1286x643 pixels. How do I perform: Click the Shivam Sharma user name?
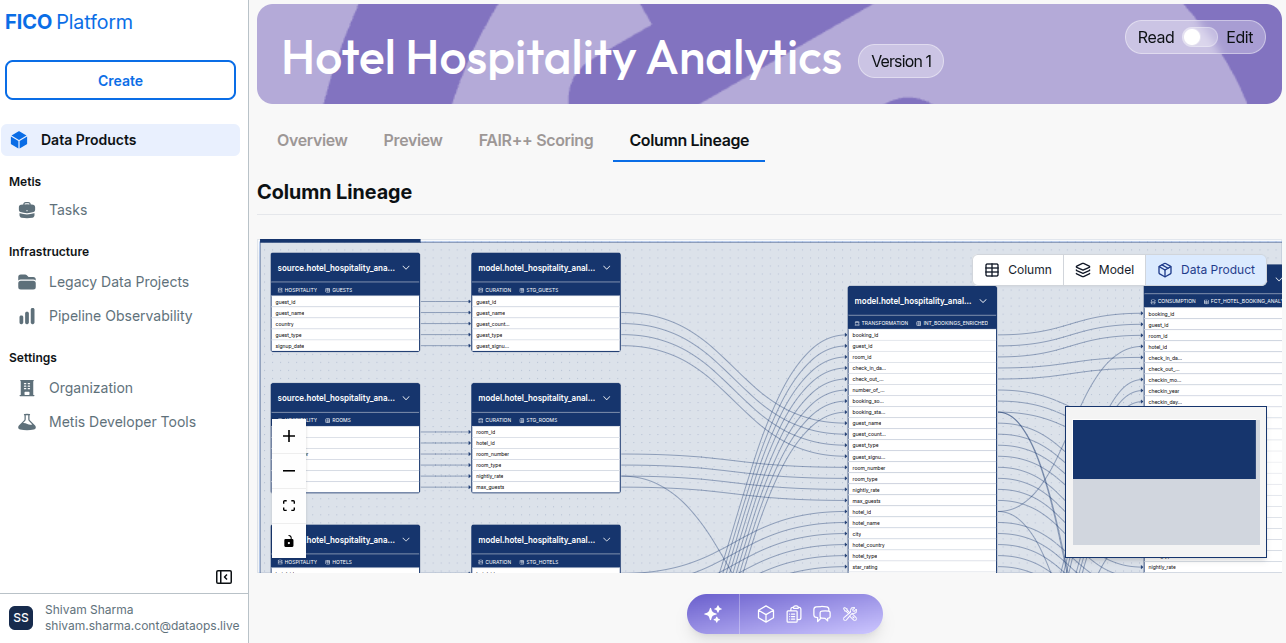tap(89, 610)
